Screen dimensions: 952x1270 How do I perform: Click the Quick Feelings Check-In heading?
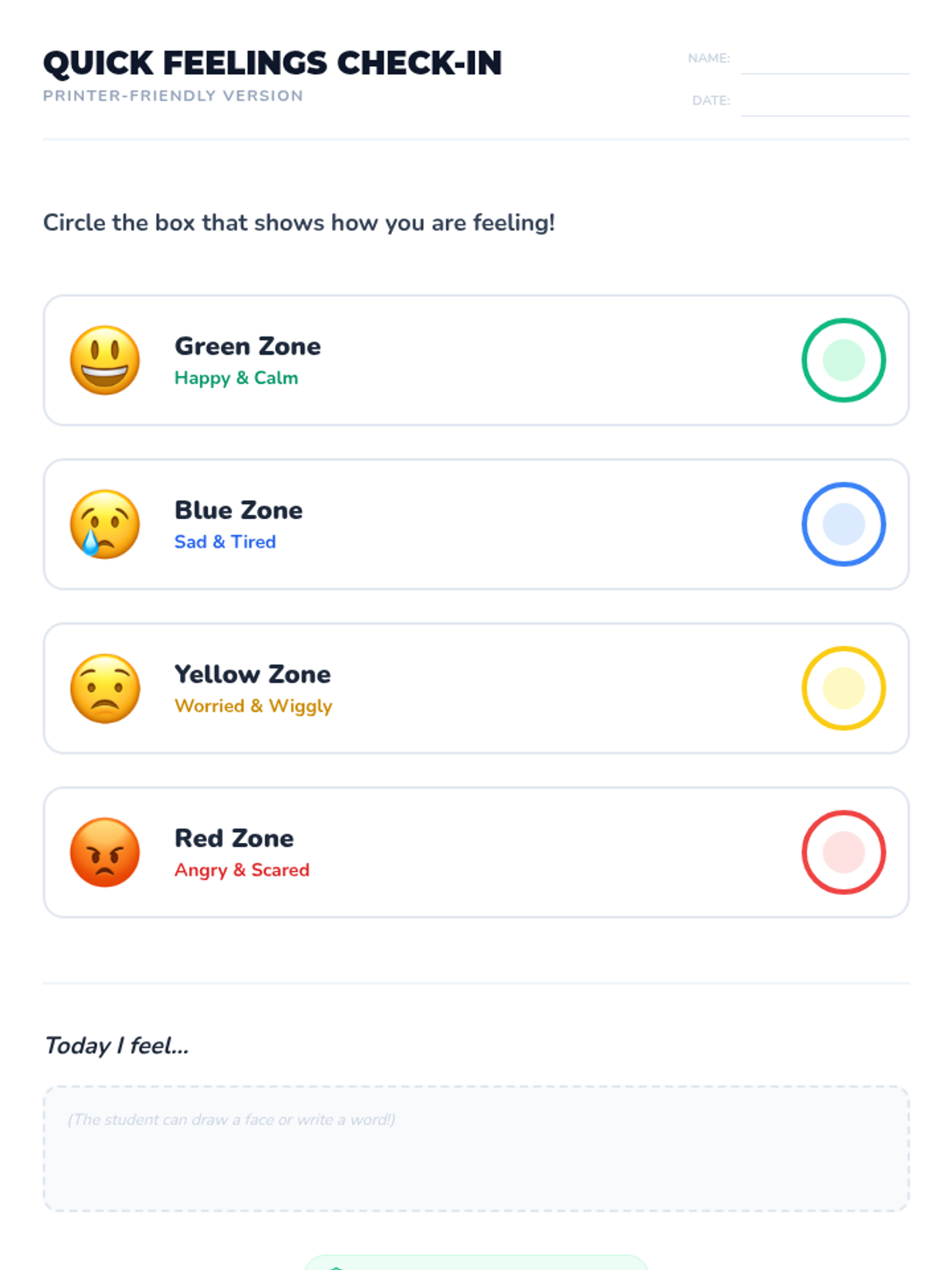pos(272,63)
